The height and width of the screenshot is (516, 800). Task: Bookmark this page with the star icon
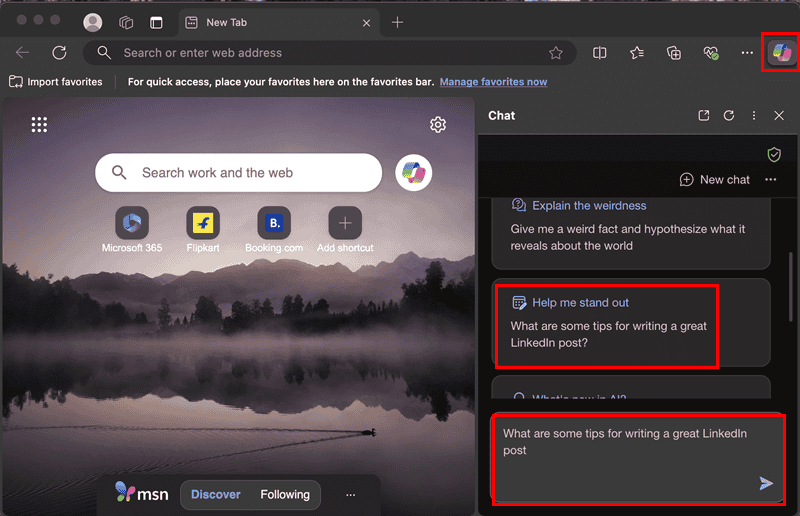pos(556,53)
